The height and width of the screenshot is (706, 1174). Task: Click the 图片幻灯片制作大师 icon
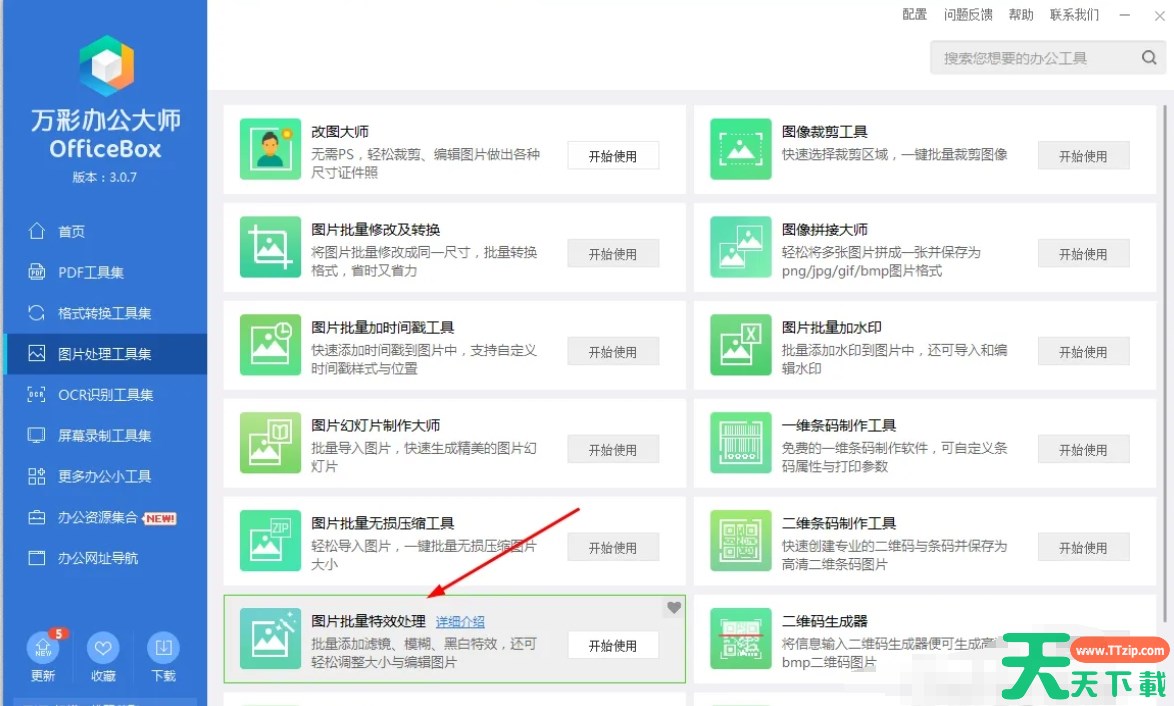click(270, 443)
